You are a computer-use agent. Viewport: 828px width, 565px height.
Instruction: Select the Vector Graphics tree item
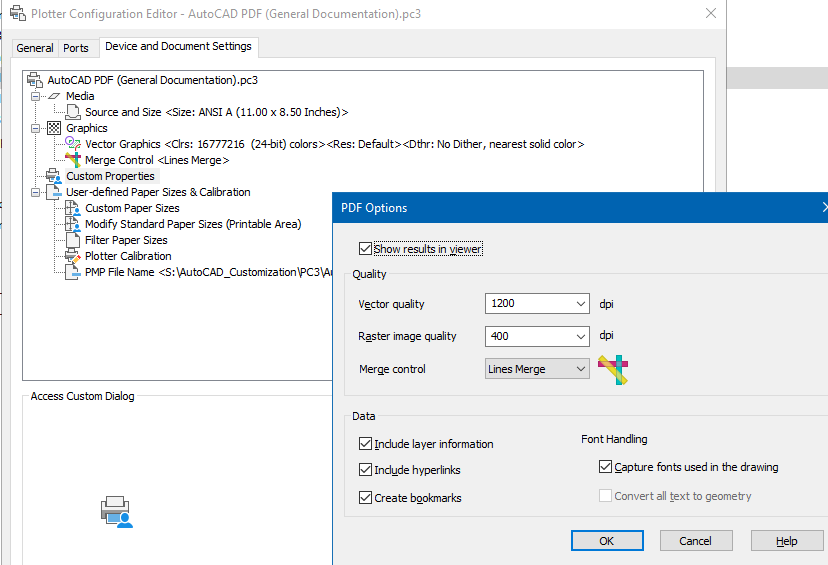point(335,144)
